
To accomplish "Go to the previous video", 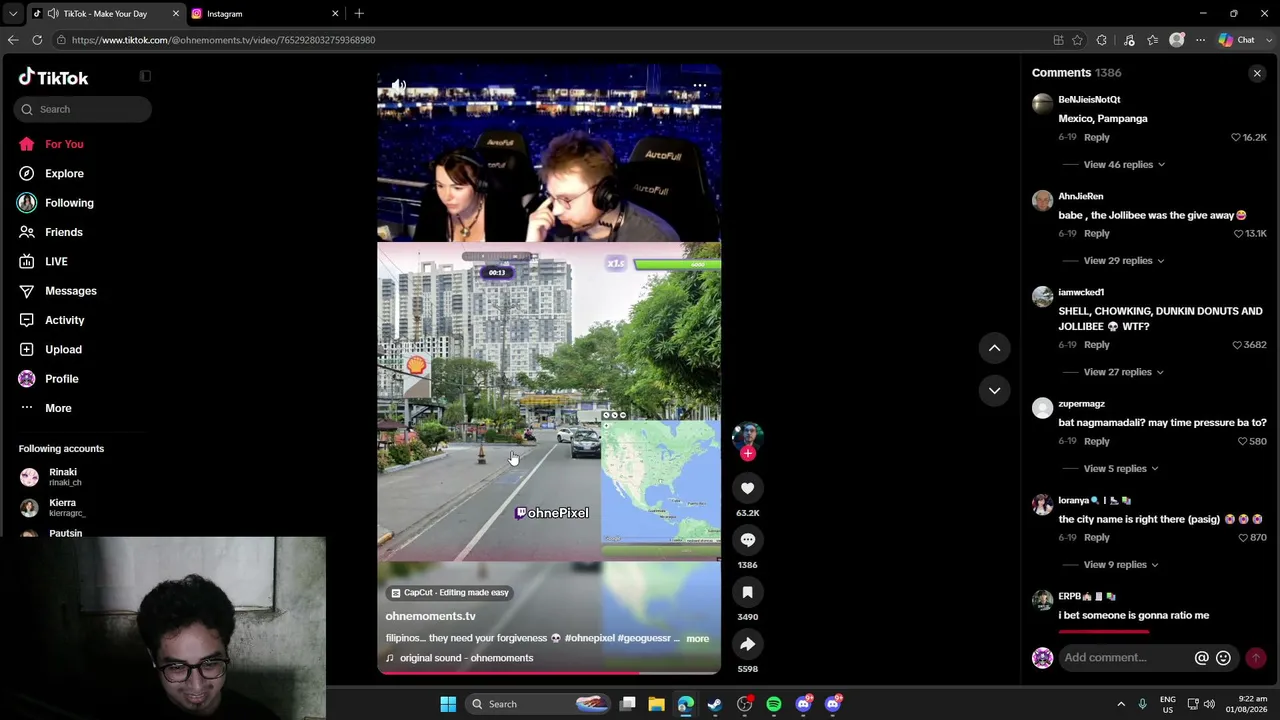I will coord(994,348).
